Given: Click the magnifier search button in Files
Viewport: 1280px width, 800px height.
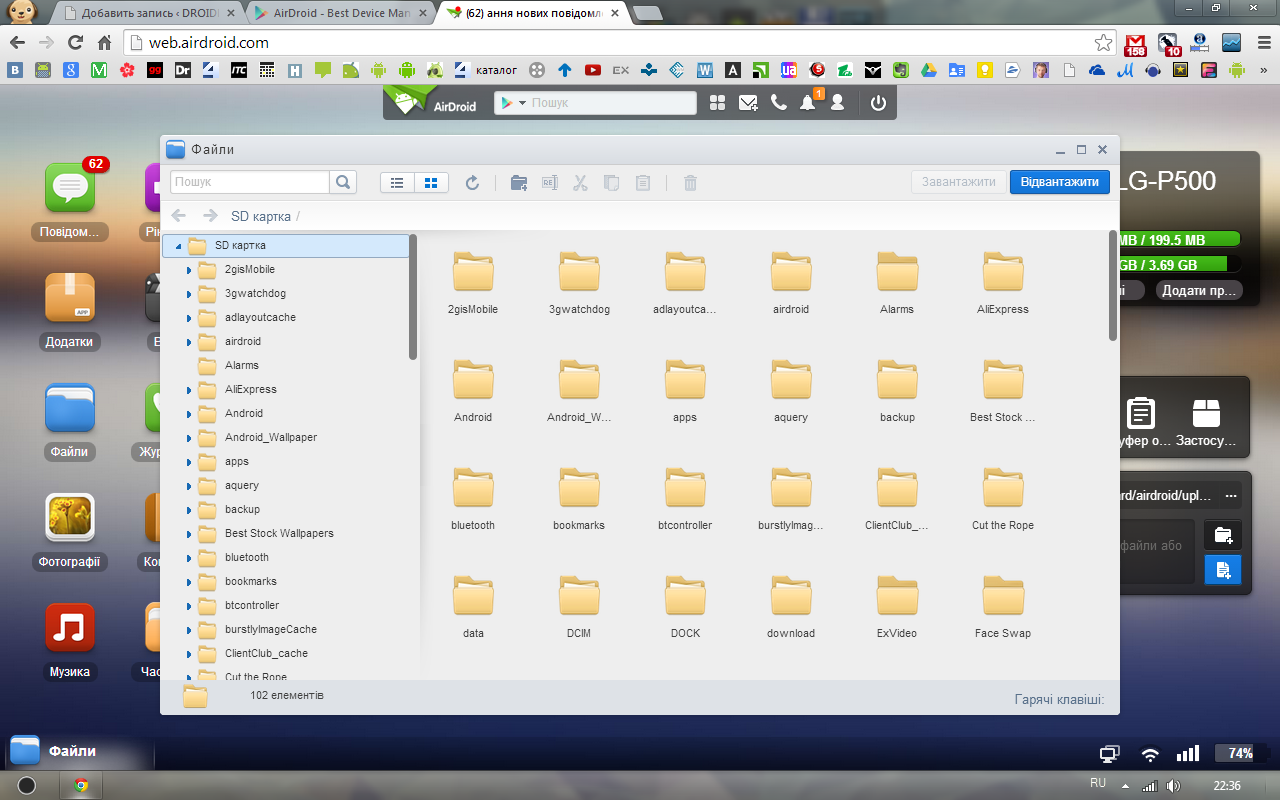Looking at the screenshot, I should (343, 182).
